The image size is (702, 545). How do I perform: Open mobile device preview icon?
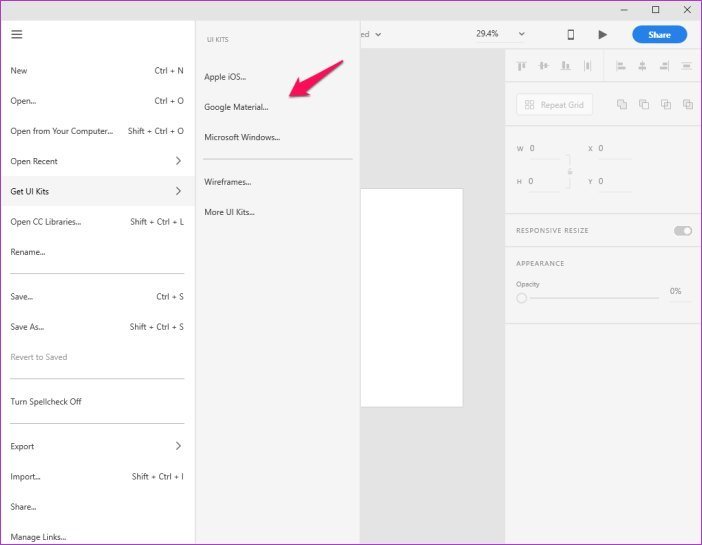pyautogui.click(x=571, y=34)
